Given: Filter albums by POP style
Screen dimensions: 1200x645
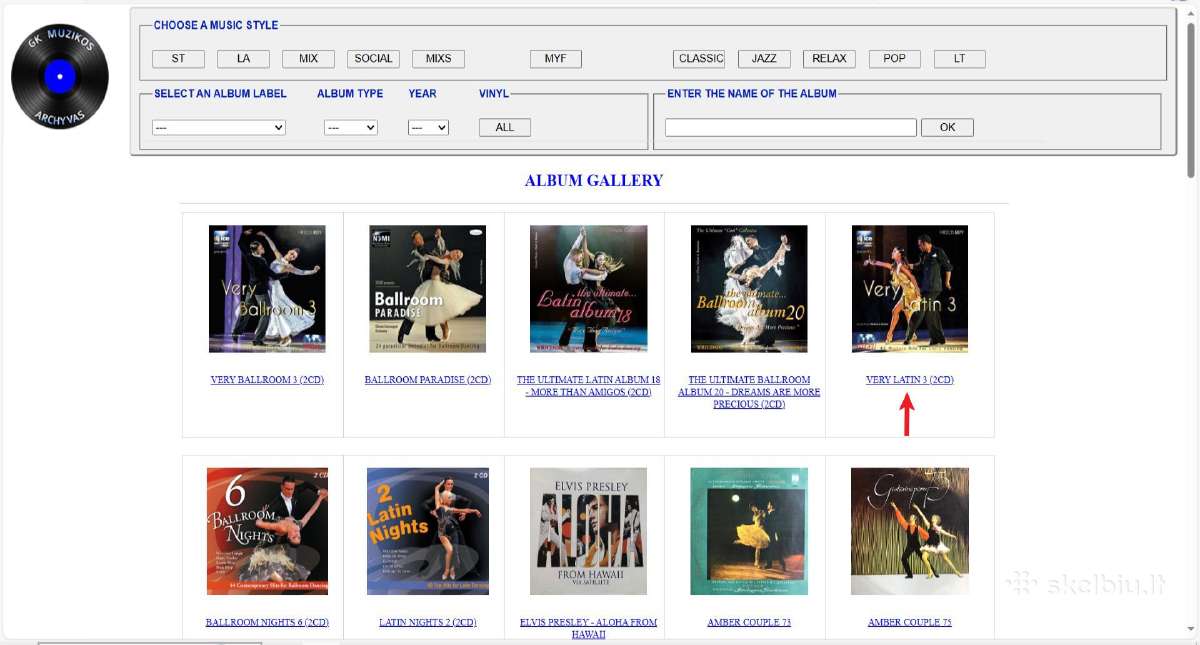Looking at the screenshot, I should click(894, 59).
